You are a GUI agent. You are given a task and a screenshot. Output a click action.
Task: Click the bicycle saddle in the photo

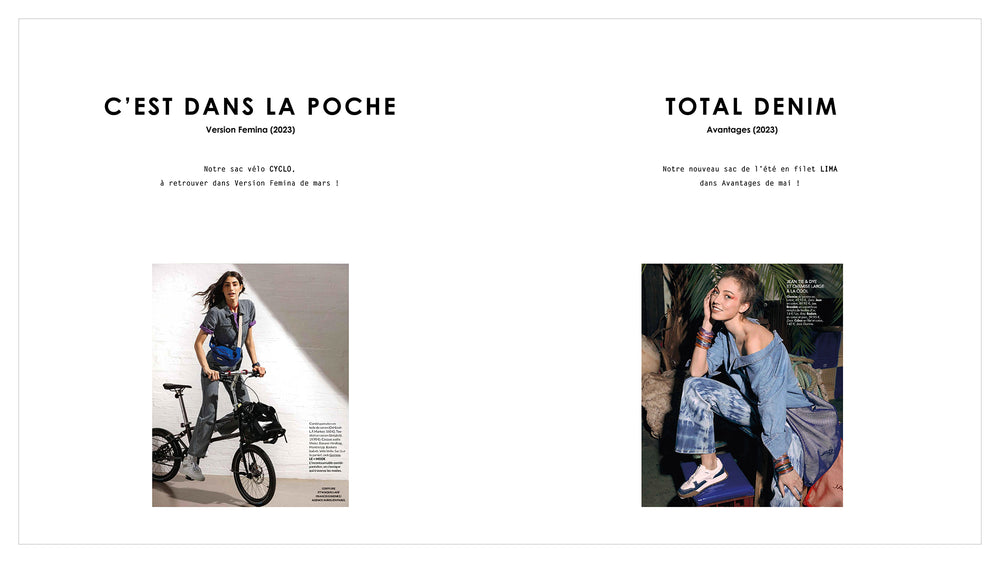point(176,386)
